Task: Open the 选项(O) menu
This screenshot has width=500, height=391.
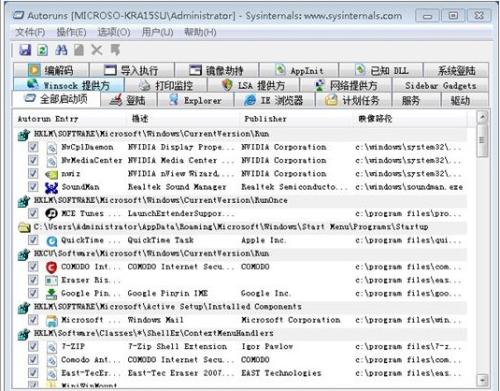Action: click(114, 32)
